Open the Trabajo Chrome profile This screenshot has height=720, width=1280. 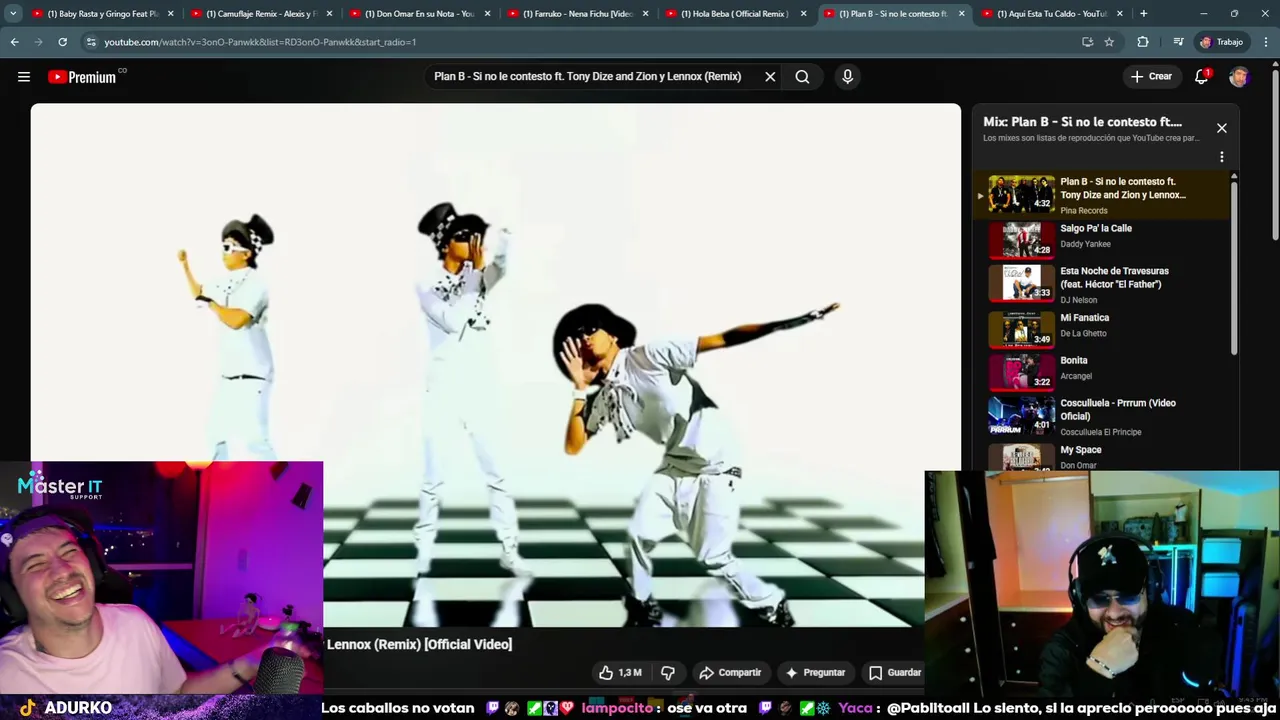tap(1222, 42)
